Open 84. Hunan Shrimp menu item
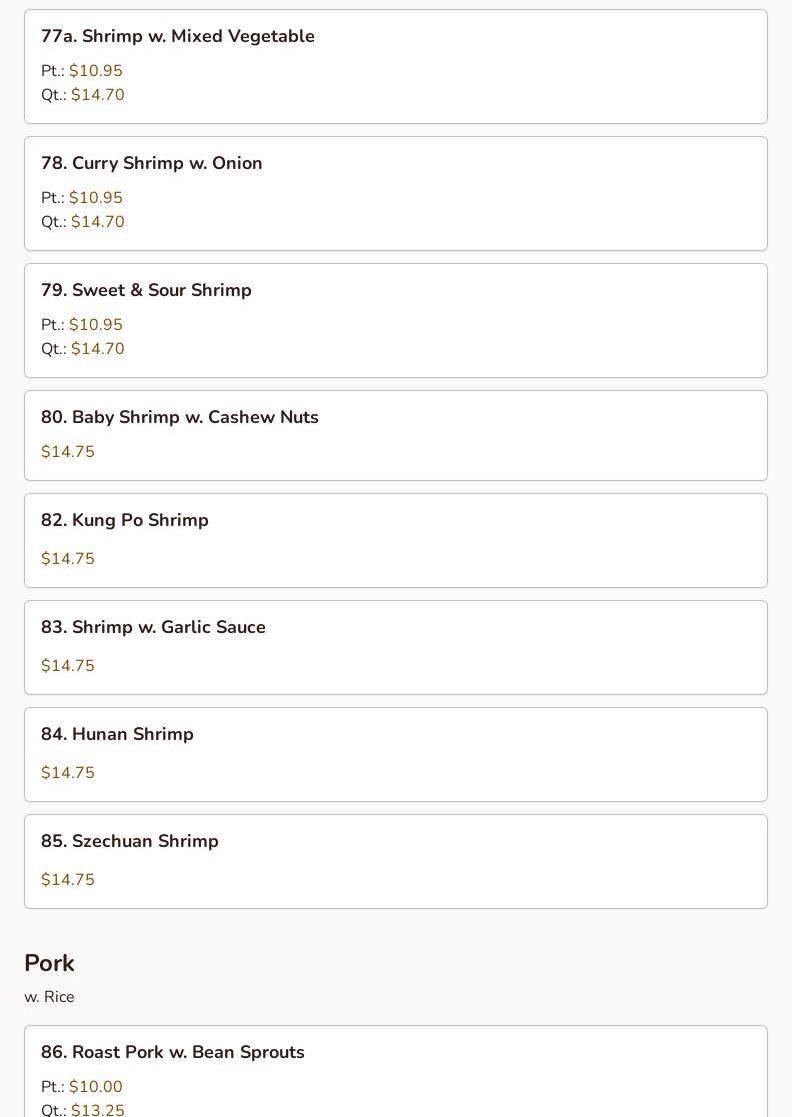The width and height of the screenshot is (792, 1117). pos(117,734)
